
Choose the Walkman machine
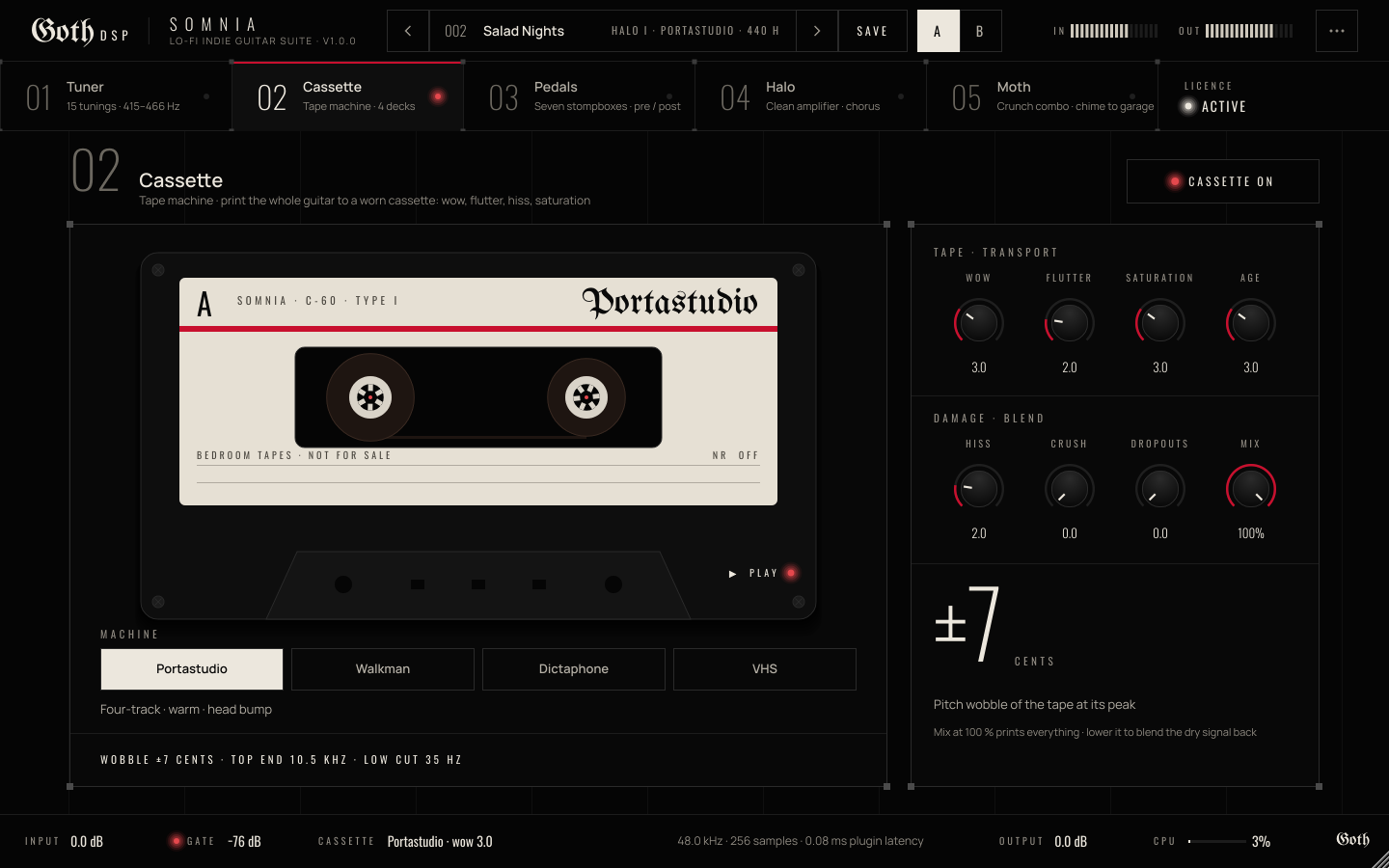(383, 669)
